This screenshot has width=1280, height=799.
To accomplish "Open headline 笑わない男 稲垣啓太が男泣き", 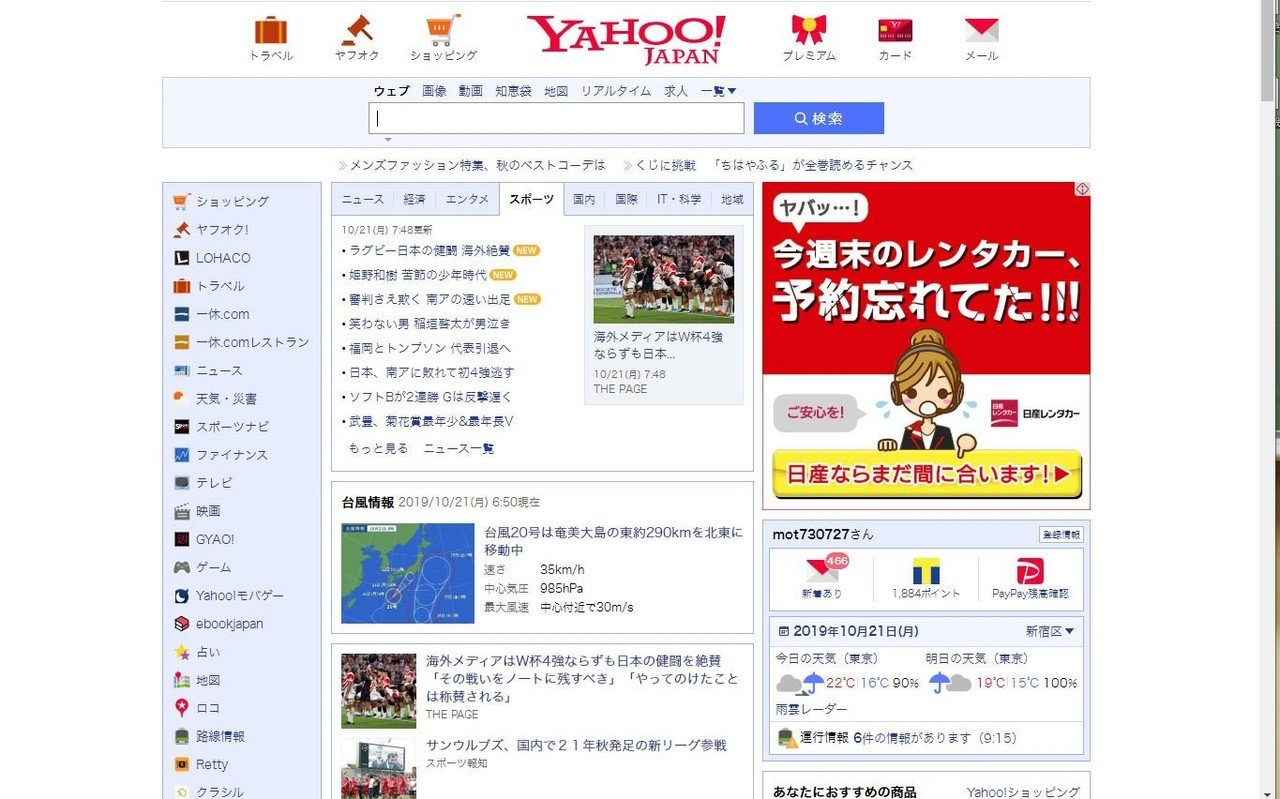I will click(429, 323).
